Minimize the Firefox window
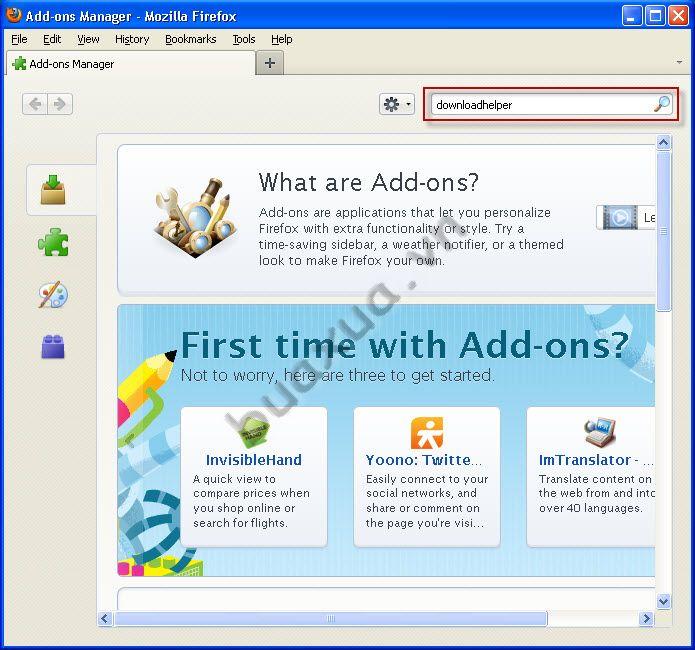 click(x=632, y=16)
